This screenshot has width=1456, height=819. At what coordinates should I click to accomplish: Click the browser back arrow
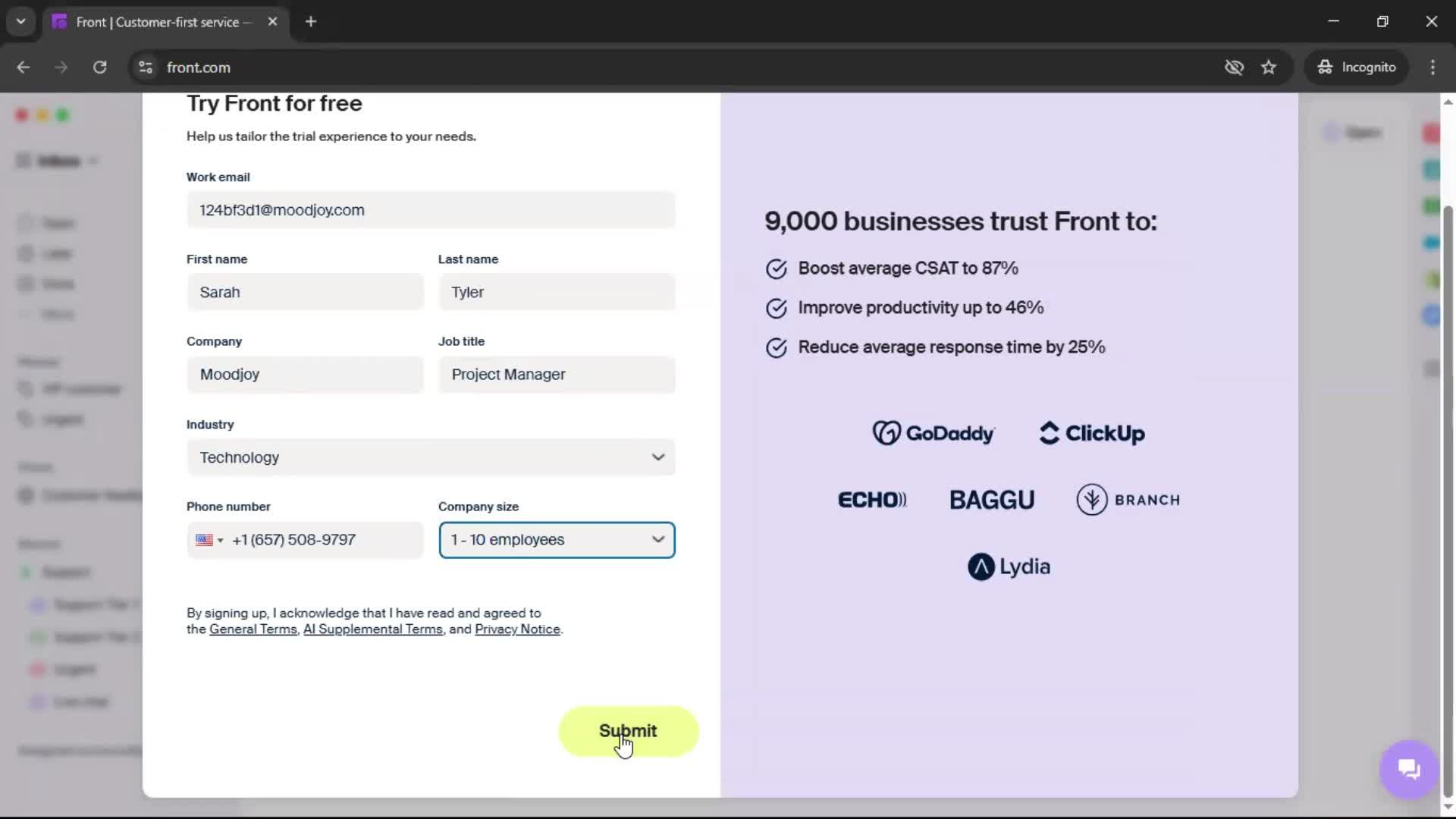24,67
